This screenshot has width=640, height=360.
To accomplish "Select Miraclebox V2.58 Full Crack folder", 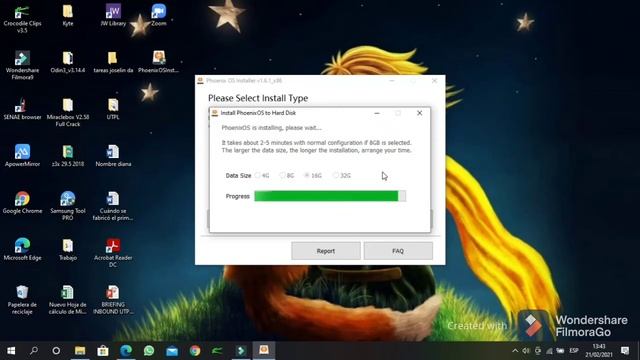I will [68, 112].
